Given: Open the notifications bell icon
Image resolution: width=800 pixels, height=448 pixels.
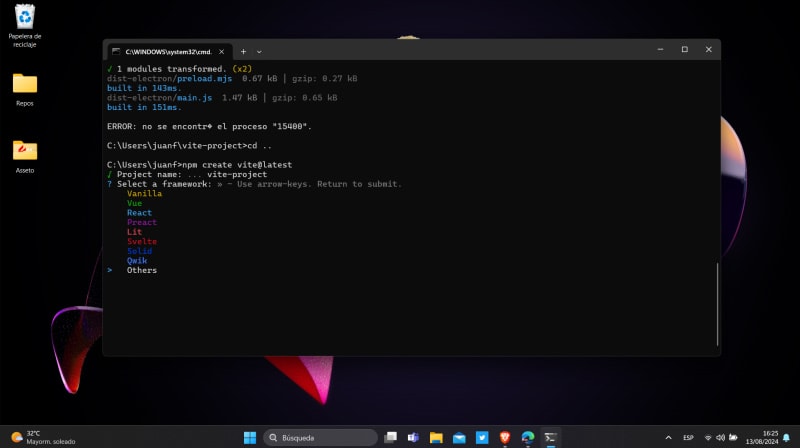Looking at the screenshot, I should (x=786, y=437).
